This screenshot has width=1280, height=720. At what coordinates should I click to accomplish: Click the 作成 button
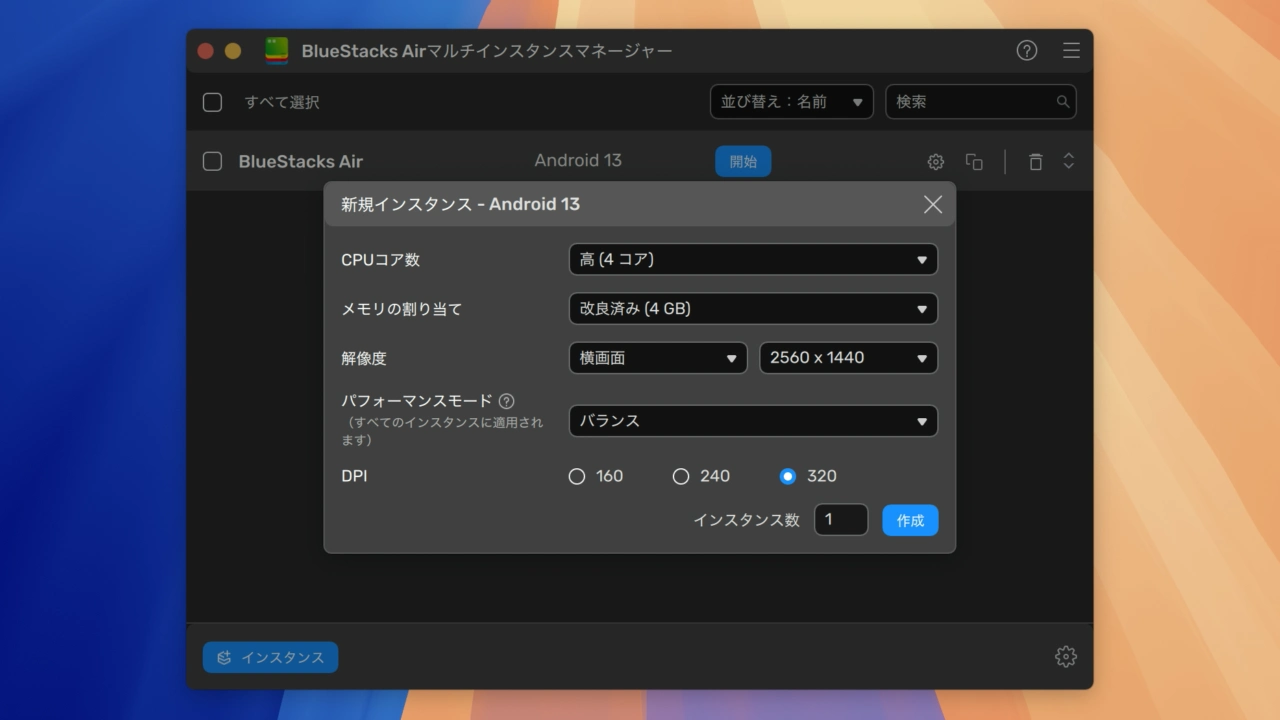tap(910, 521)
